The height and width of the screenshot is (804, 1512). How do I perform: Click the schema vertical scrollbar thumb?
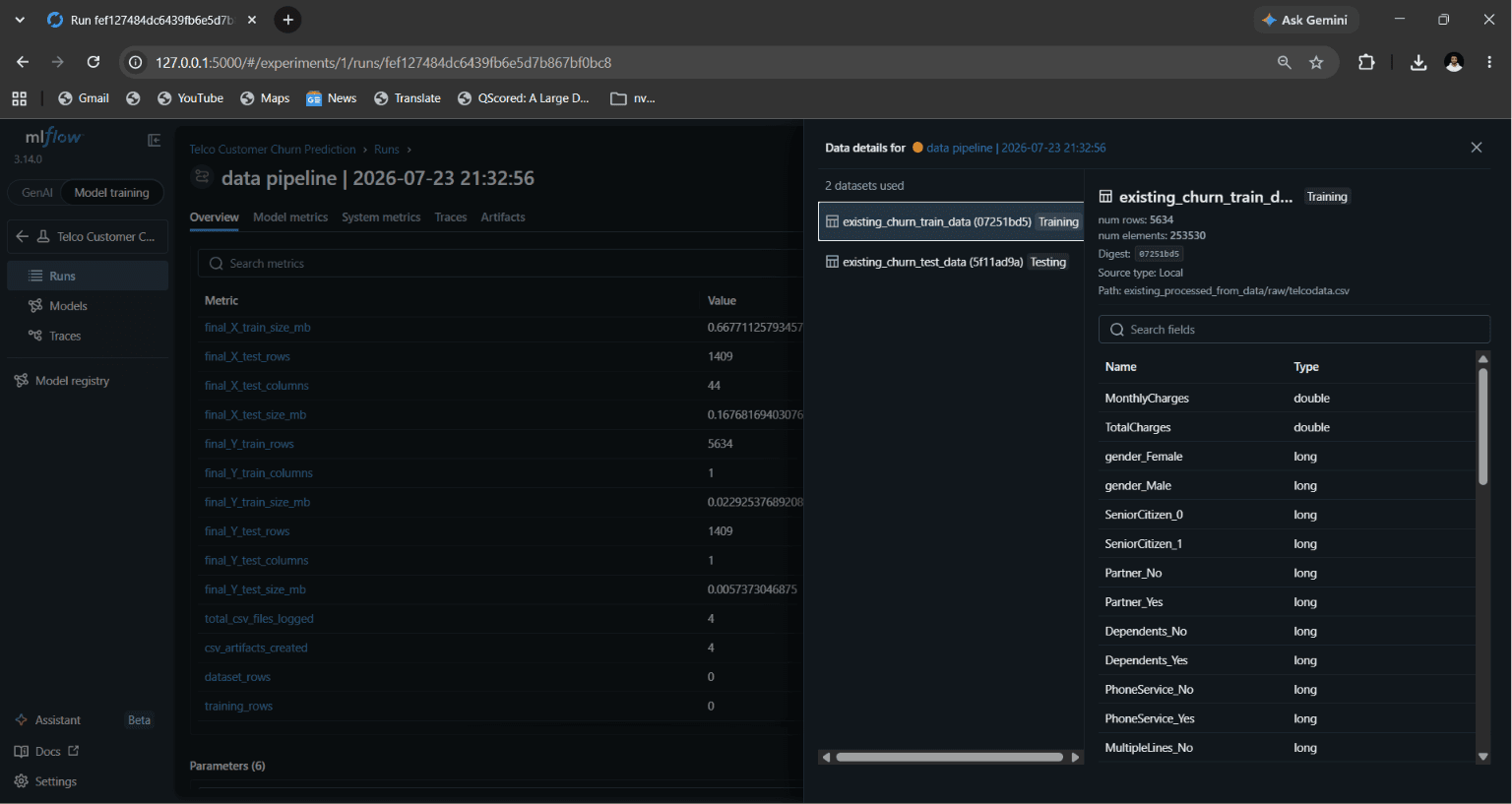[1482, 426]
